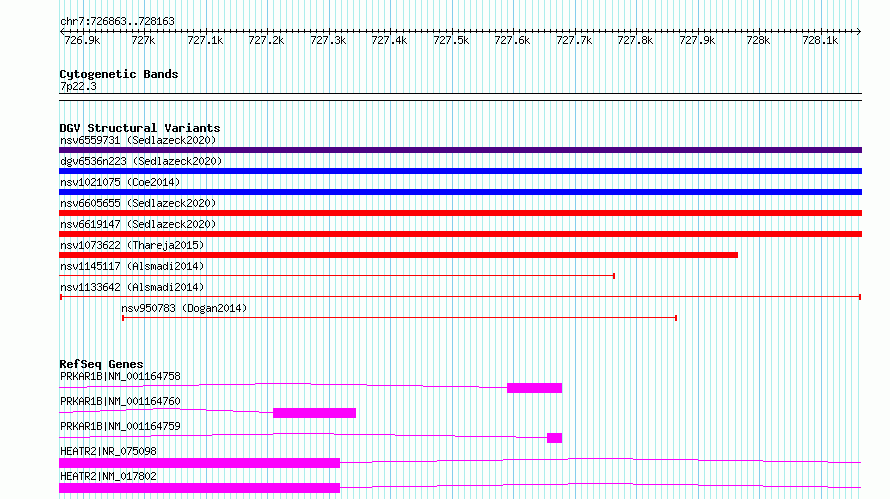Select the red nsv6605655 variant bar
This screenshot has width=890, height=499.
point(460,213)
